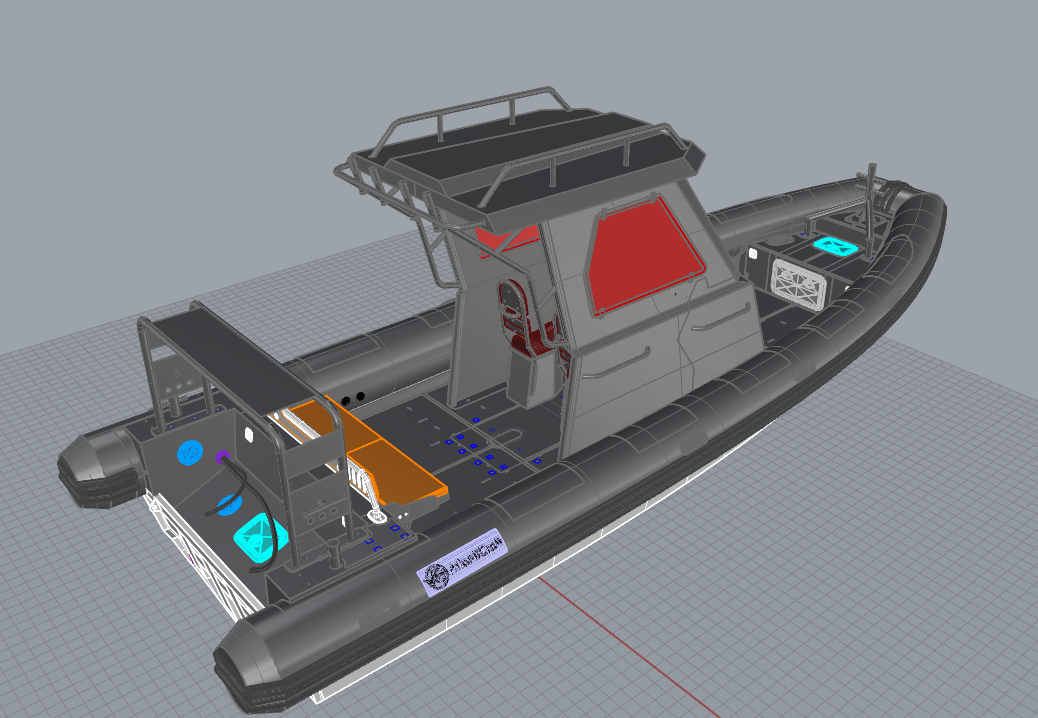Select the lavender logo decal on the tube
This screenshot has width=1038, height=718.
coord(462,561)
